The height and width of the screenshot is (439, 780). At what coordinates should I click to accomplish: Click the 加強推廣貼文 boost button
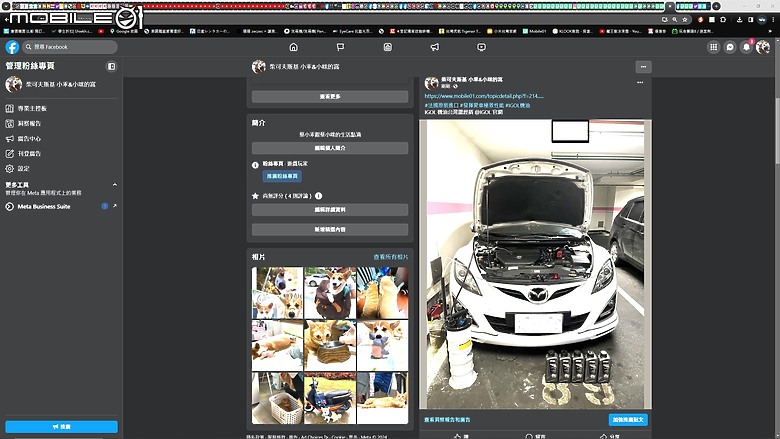[628, 420]
